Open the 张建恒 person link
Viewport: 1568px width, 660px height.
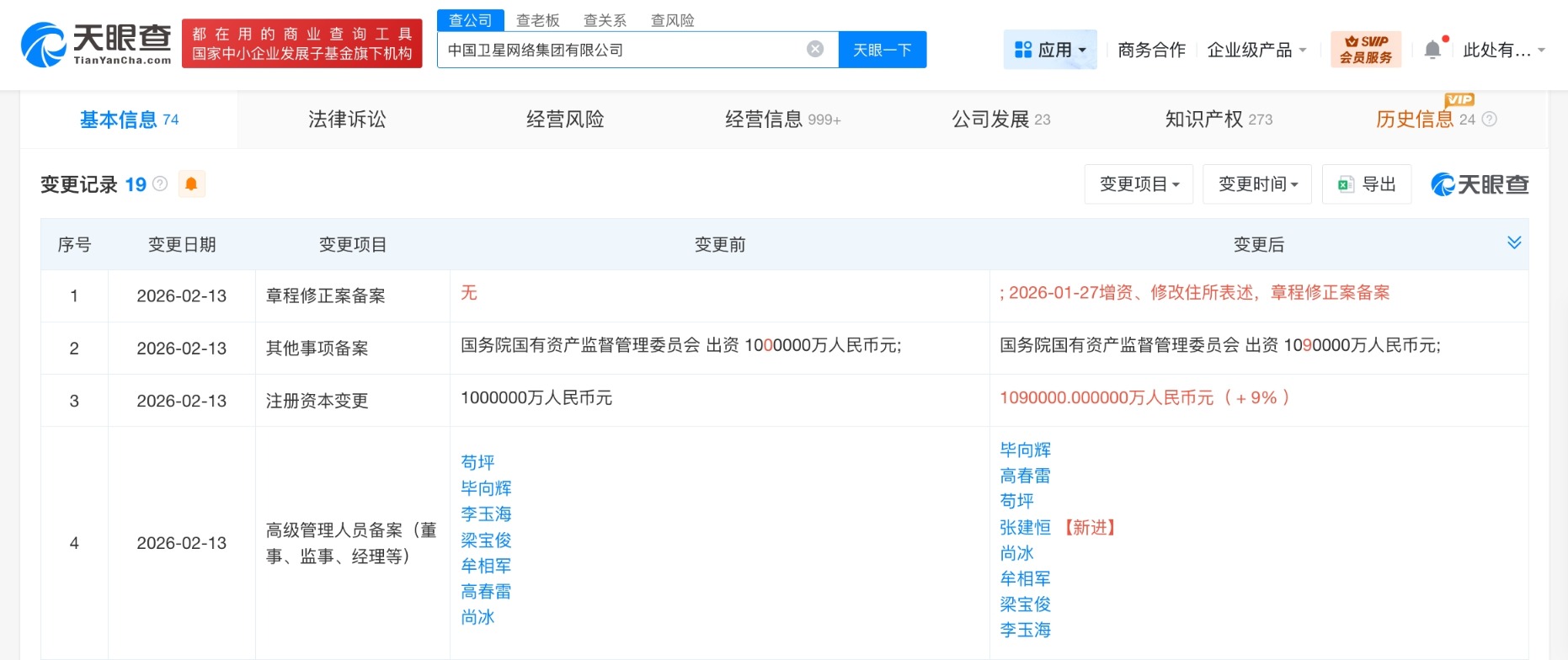click(x=1025, y=528)
